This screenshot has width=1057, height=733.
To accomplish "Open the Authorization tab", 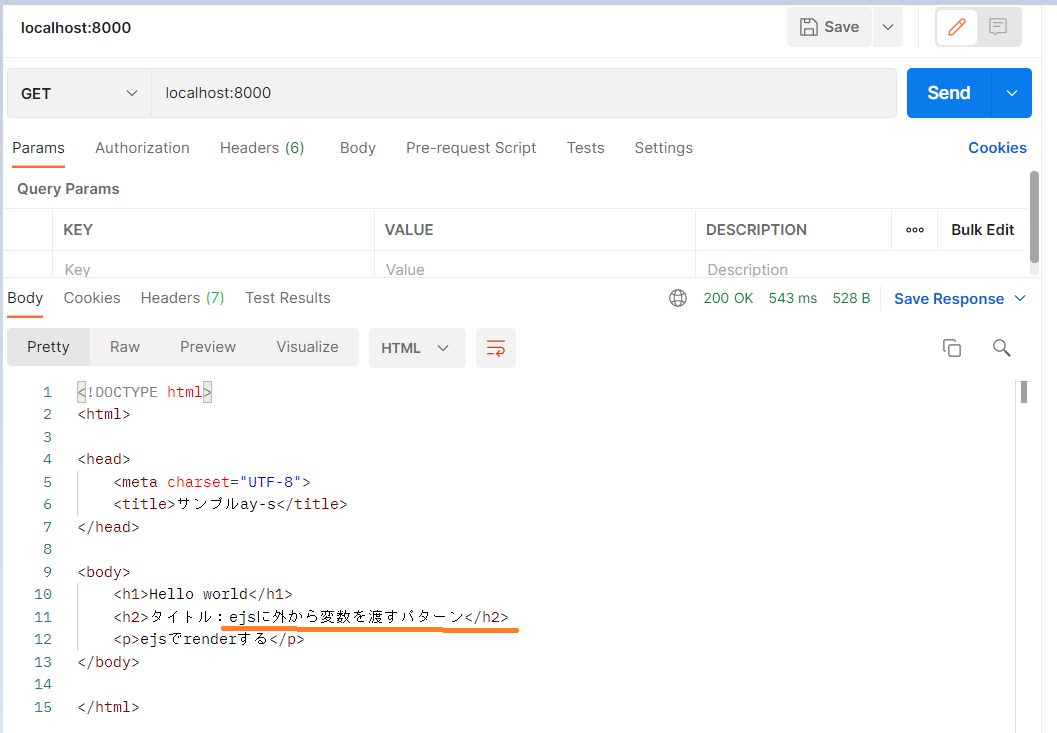I will tap(142, 148).
